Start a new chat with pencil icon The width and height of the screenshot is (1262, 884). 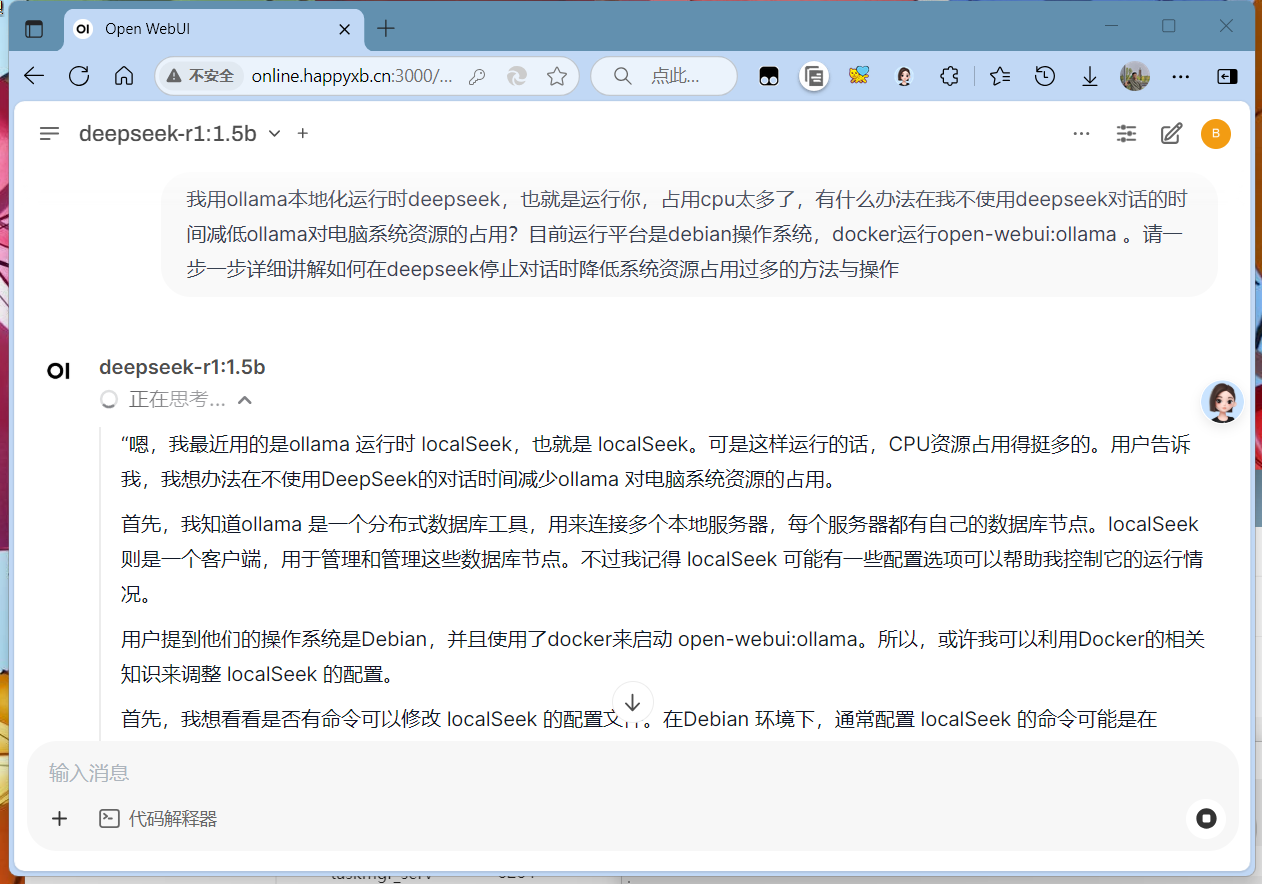1171,133
